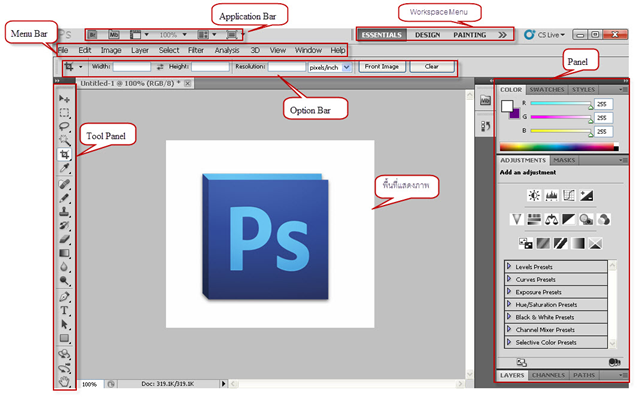
Task: Collapse the right panel dock to icons
Action: pyautogui.click(x=625, y=81)
